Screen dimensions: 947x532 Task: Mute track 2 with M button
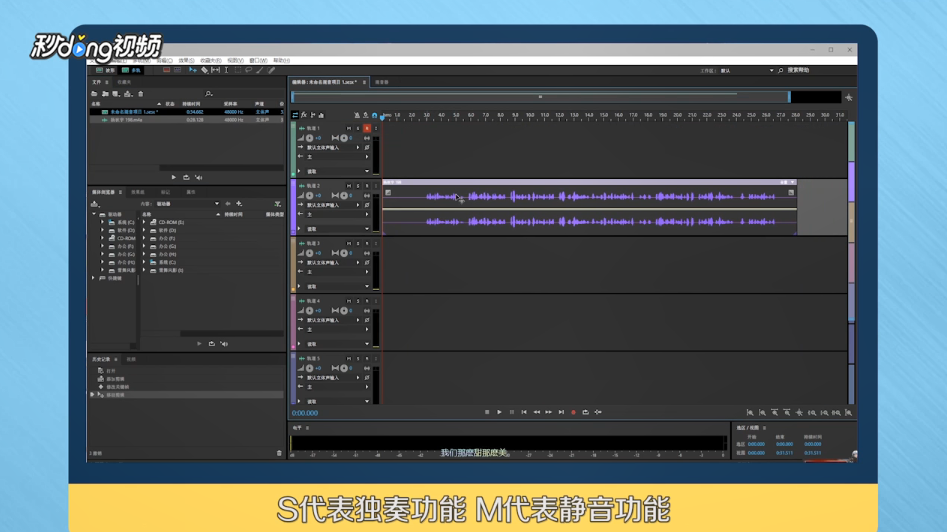348,186
